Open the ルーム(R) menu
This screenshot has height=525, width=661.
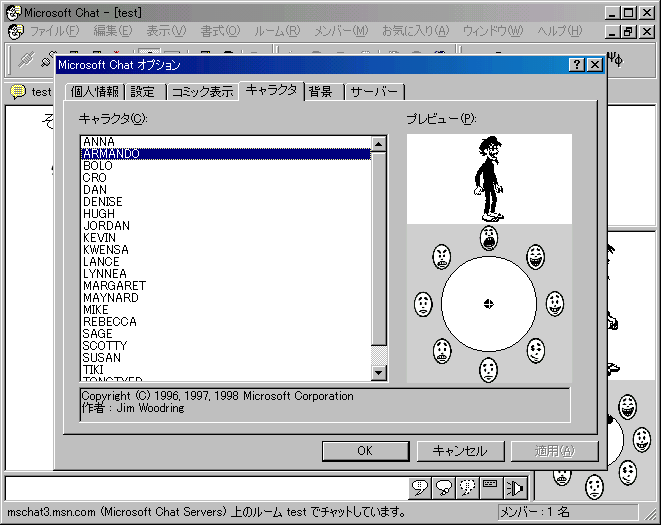(x=277, y=31)
